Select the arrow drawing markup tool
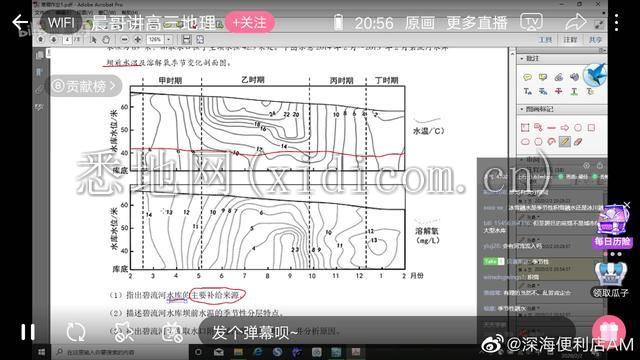 tap(564, 128)
